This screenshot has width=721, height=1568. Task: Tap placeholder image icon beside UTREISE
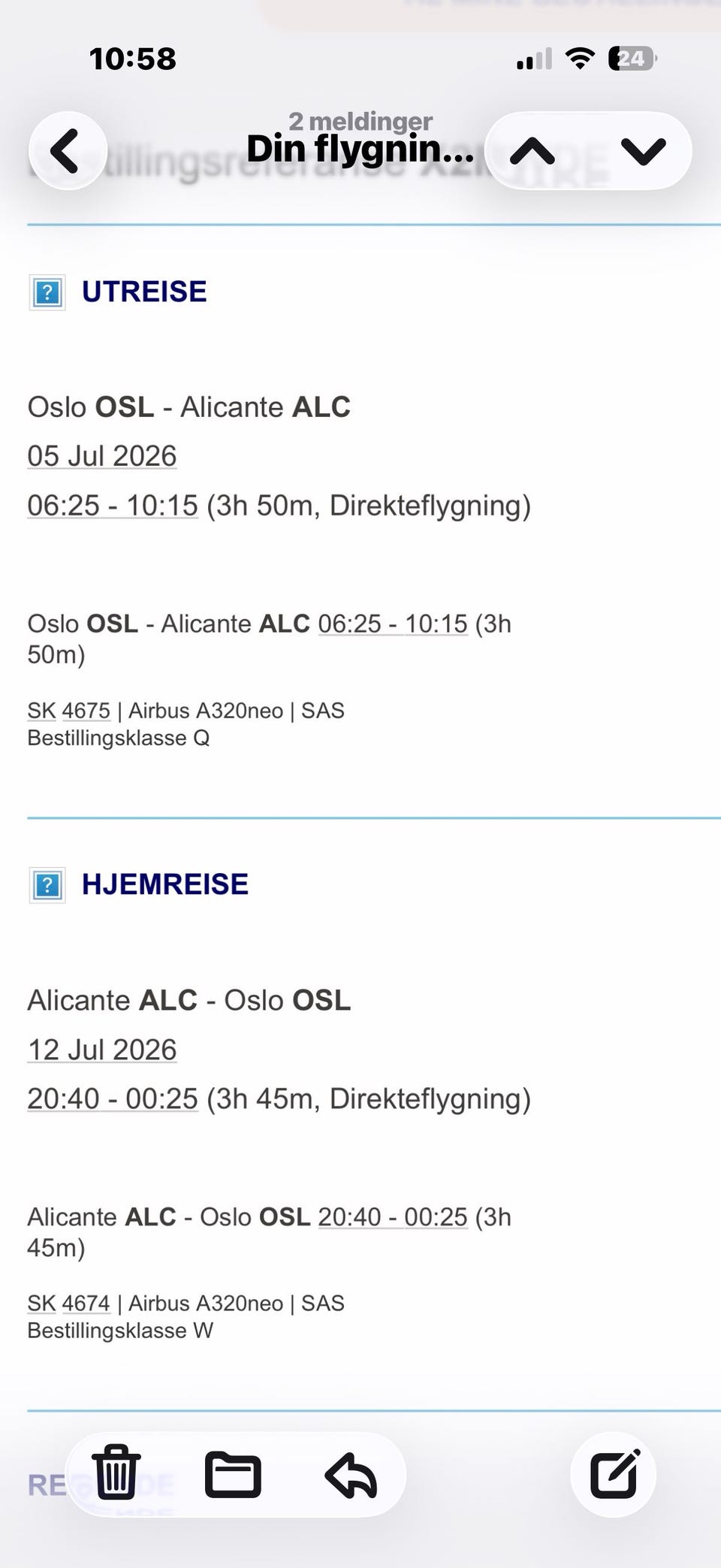click(47, 292)
